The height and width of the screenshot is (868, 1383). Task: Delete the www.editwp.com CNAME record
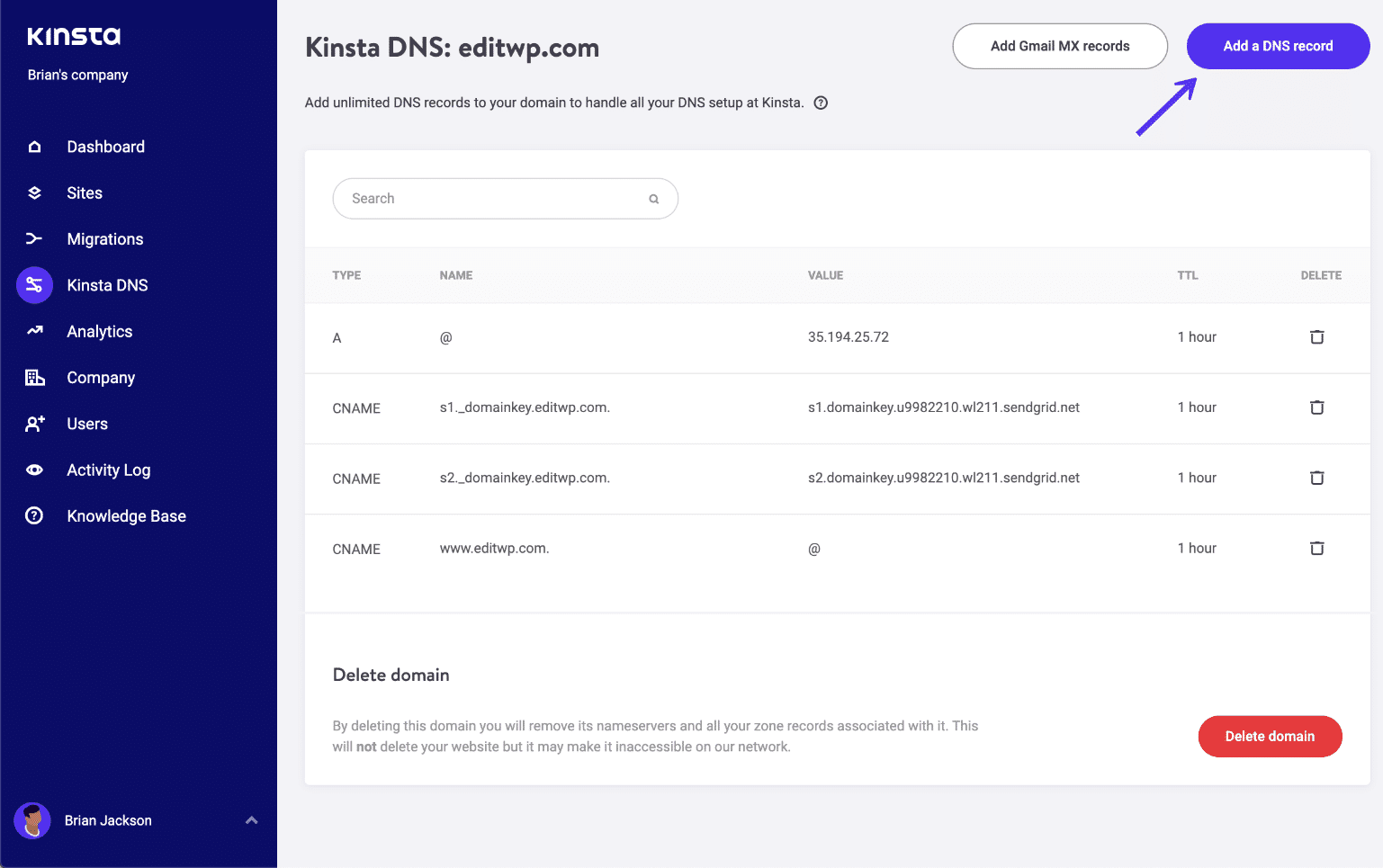(x=1316, y=547)
